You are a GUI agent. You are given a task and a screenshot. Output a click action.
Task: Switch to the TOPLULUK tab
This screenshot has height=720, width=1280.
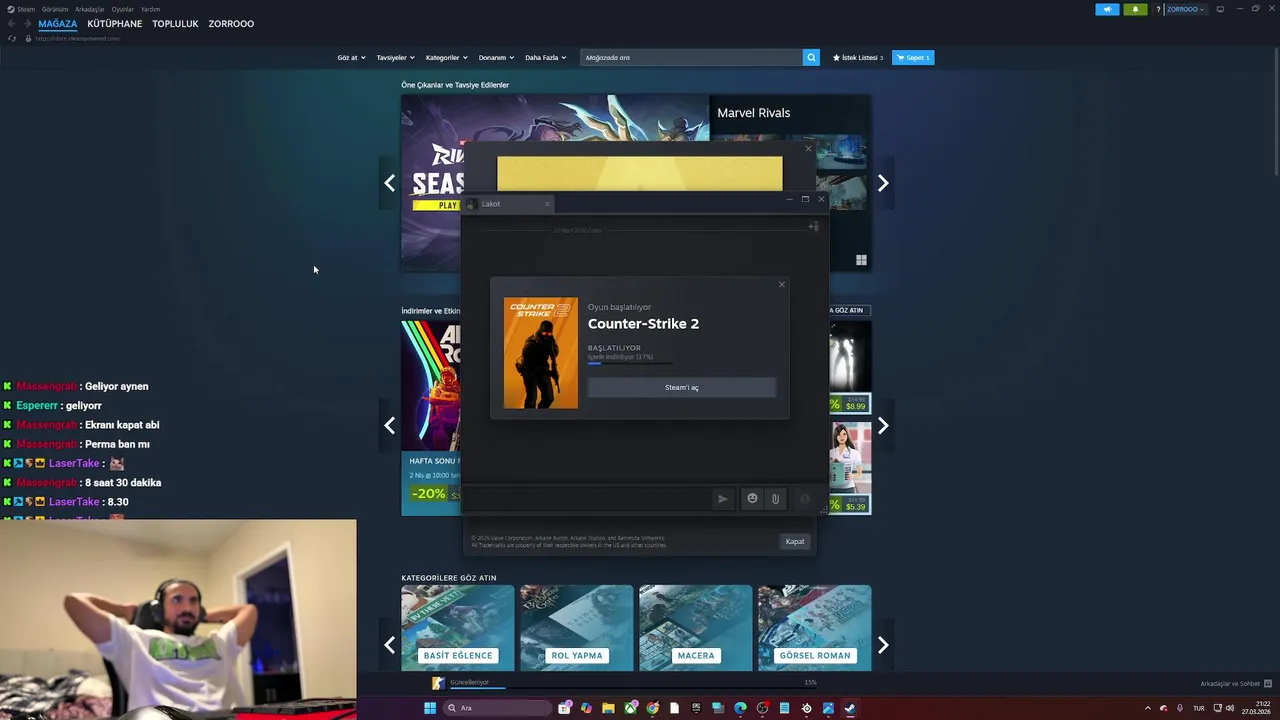pyautogui.click(x=175, y=24)
